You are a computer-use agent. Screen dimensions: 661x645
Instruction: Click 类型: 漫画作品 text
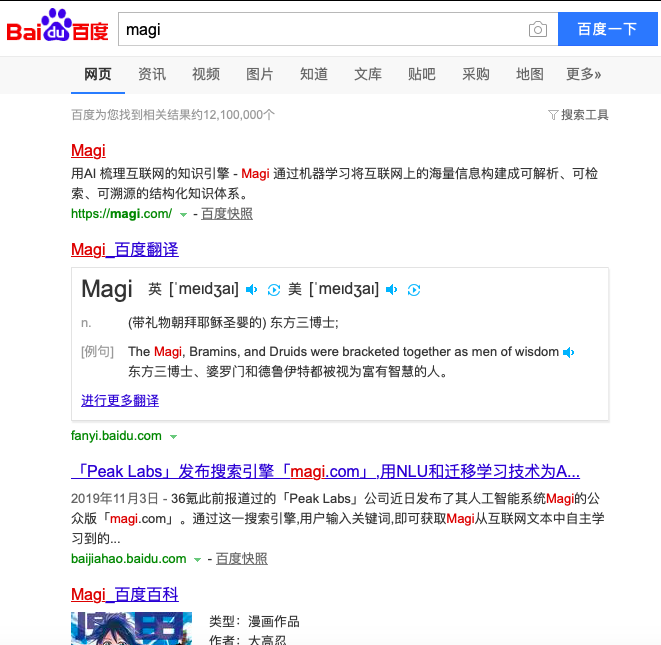pos(254,621)
